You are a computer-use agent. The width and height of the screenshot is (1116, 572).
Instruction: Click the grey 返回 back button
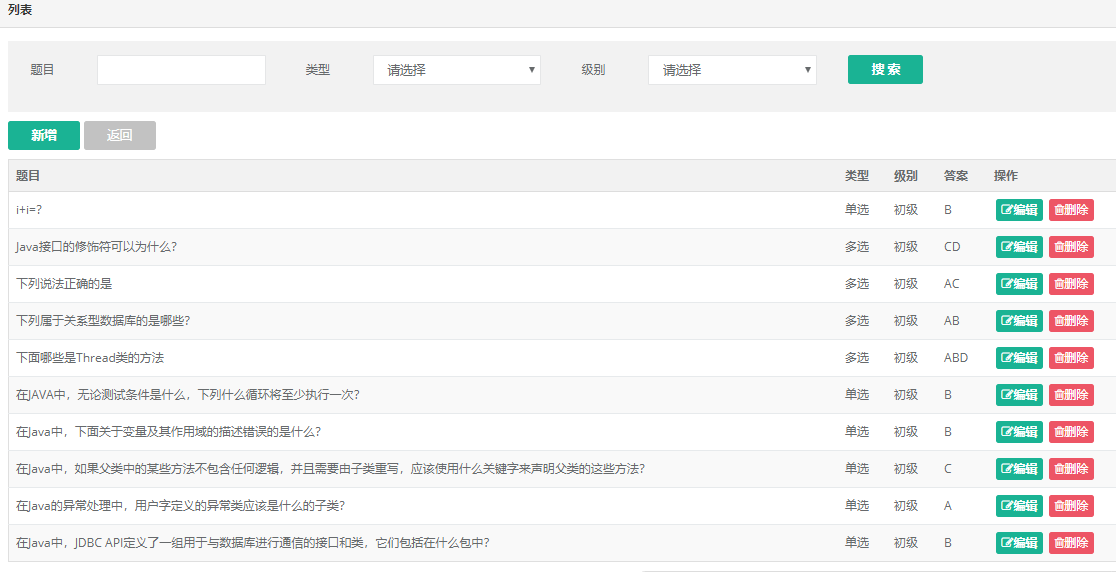pos(120,135)
